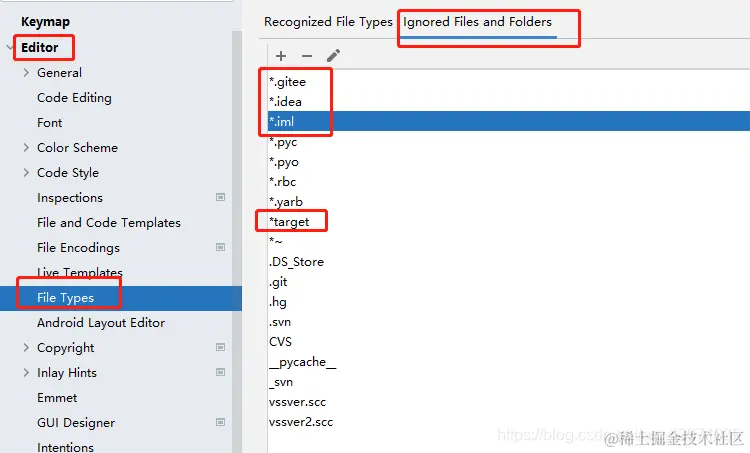
Task: Collapse the Editor settings section
Action: (10, 47)
